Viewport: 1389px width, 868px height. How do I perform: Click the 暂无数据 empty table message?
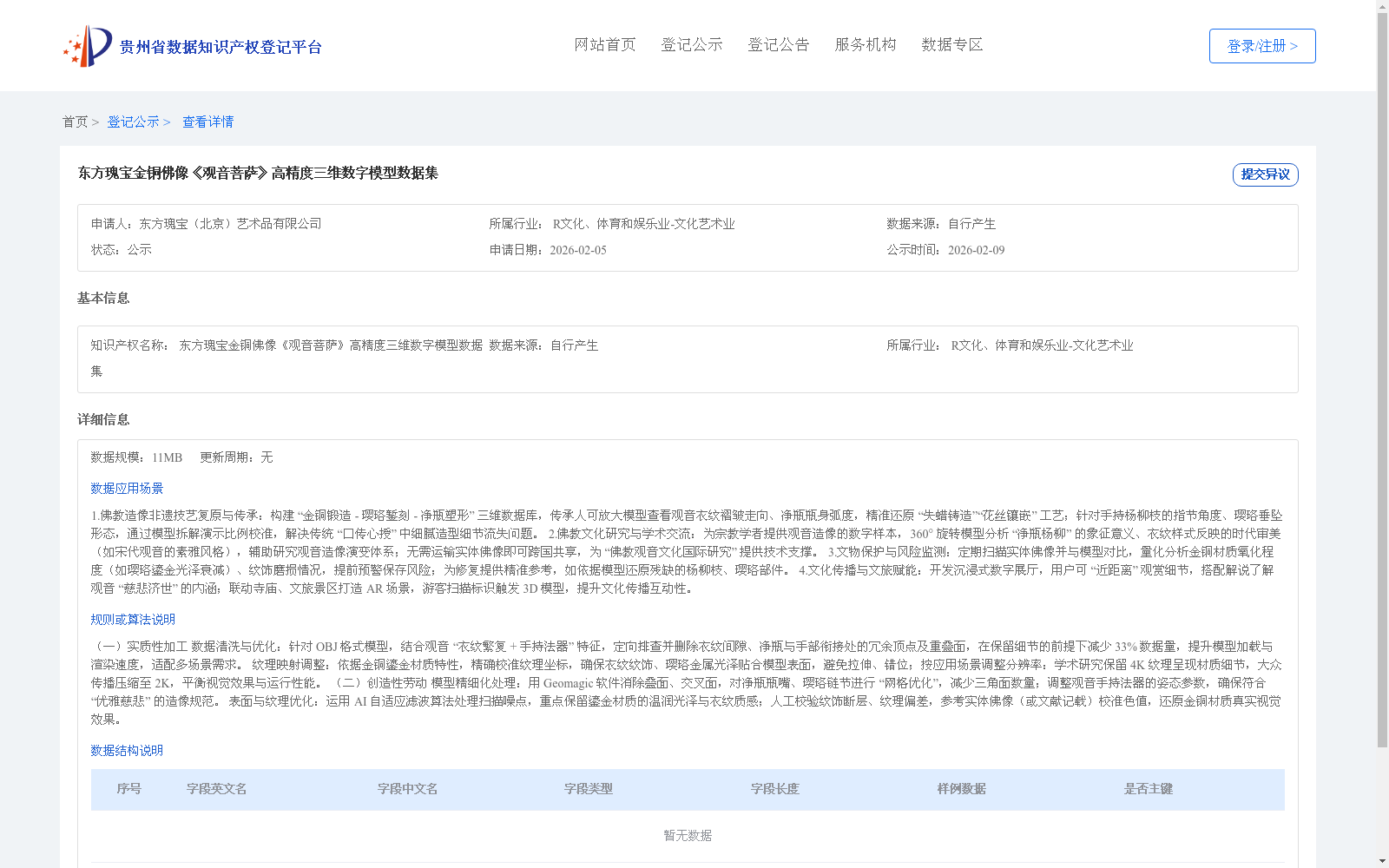688,836
